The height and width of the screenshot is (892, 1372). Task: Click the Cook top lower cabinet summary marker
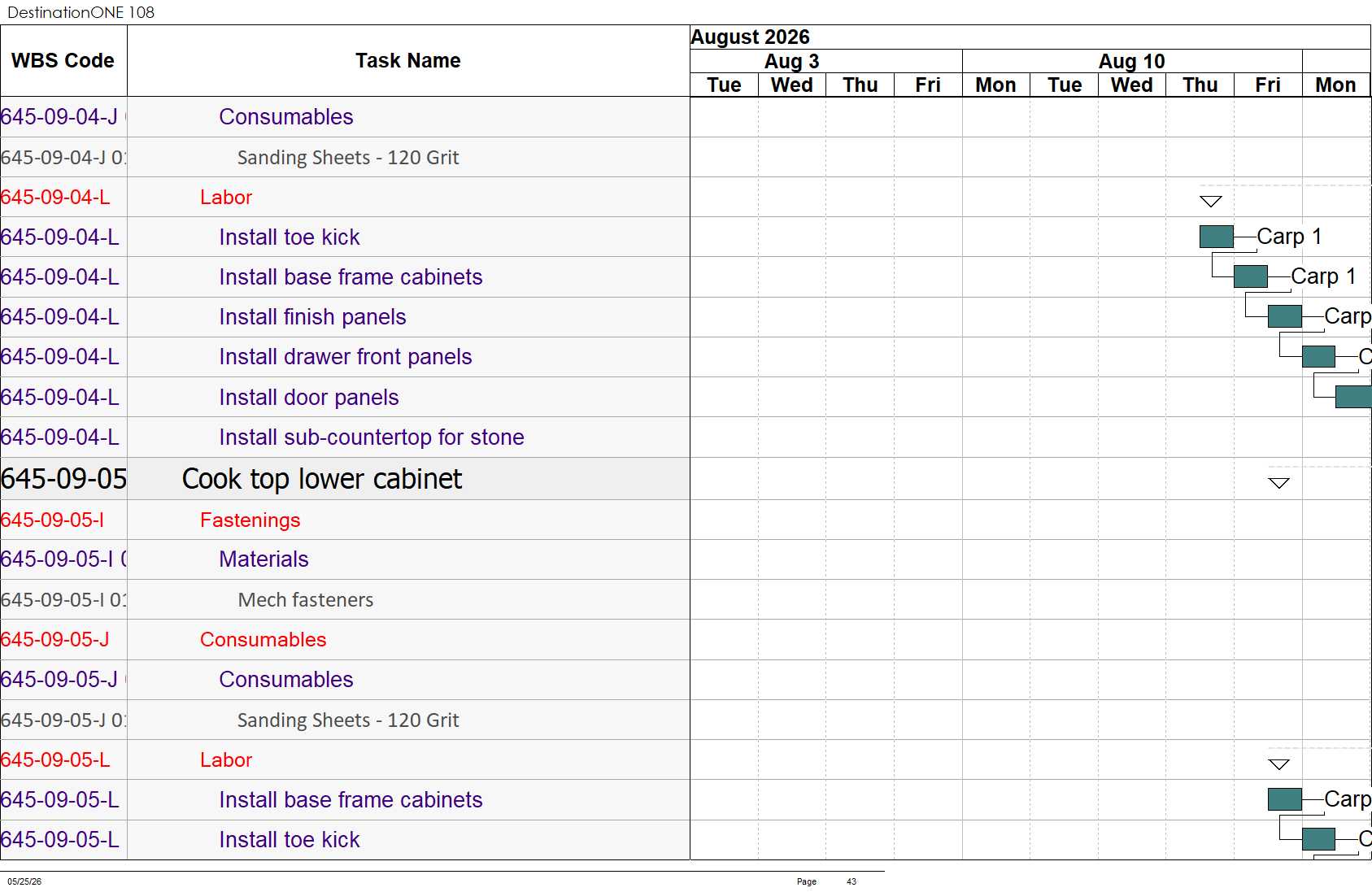[x=1279, y=483]
